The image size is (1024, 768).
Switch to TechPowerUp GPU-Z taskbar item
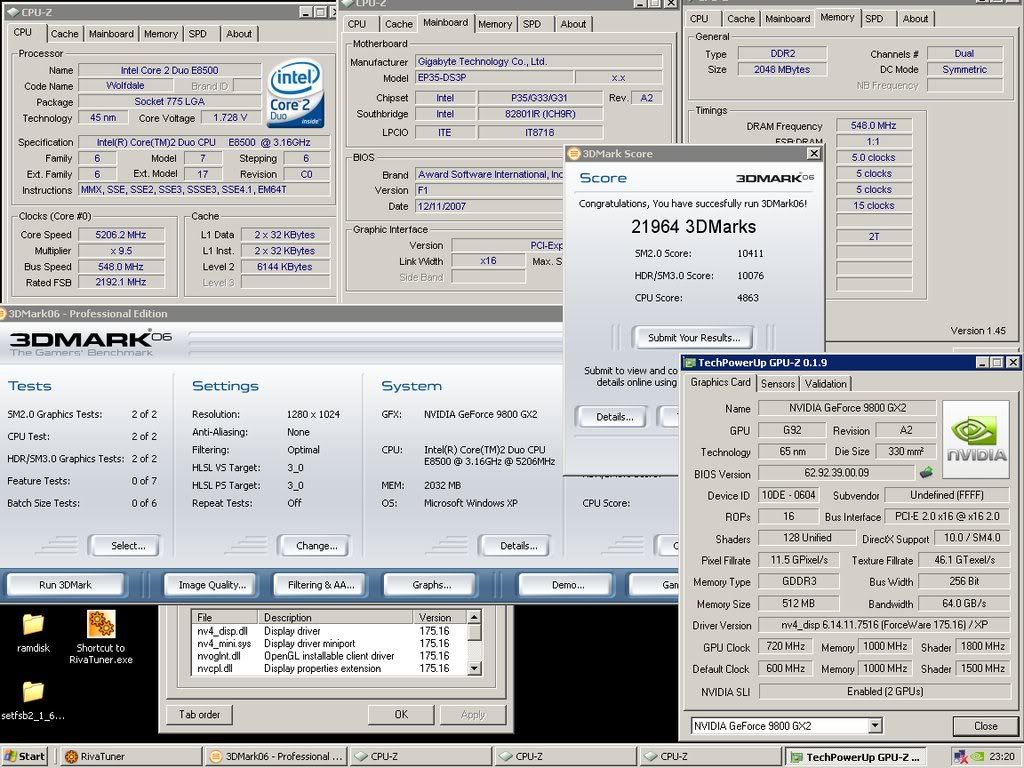click(x=856, y=757)
